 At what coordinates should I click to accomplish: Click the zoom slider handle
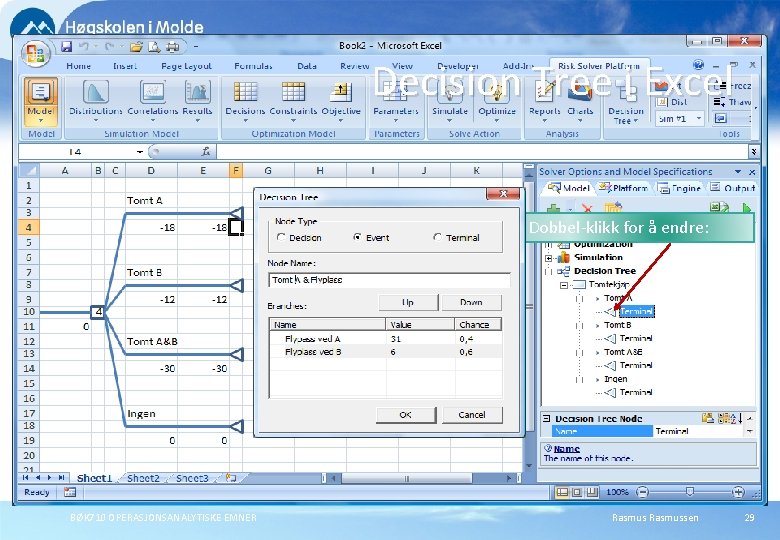[690, 492]
